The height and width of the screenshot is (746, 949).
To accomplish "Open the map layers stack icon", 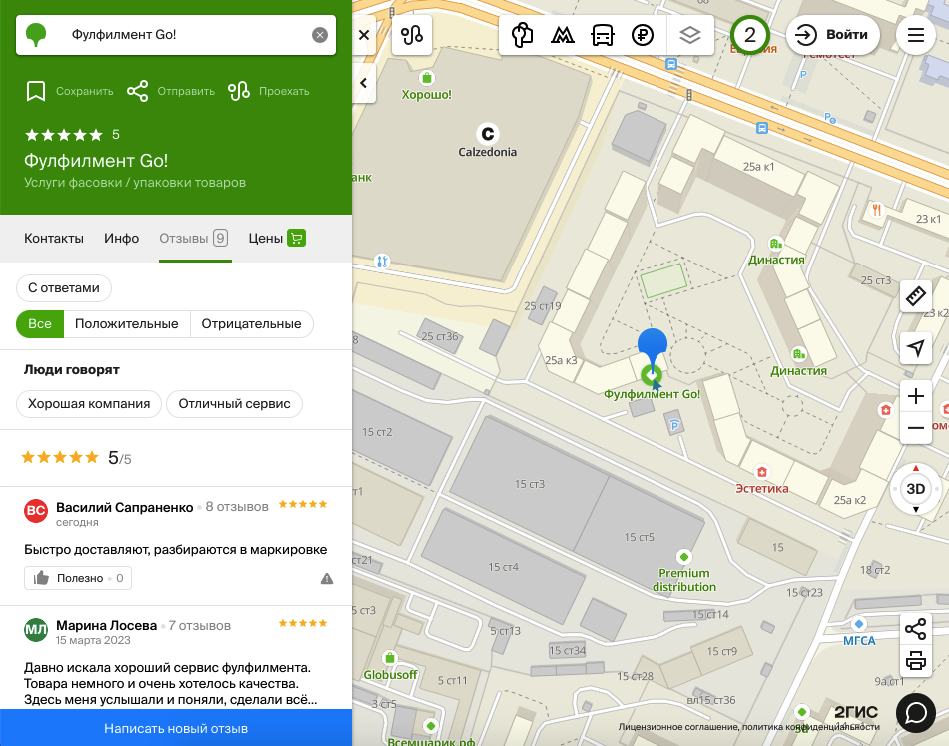I will 689,35.
